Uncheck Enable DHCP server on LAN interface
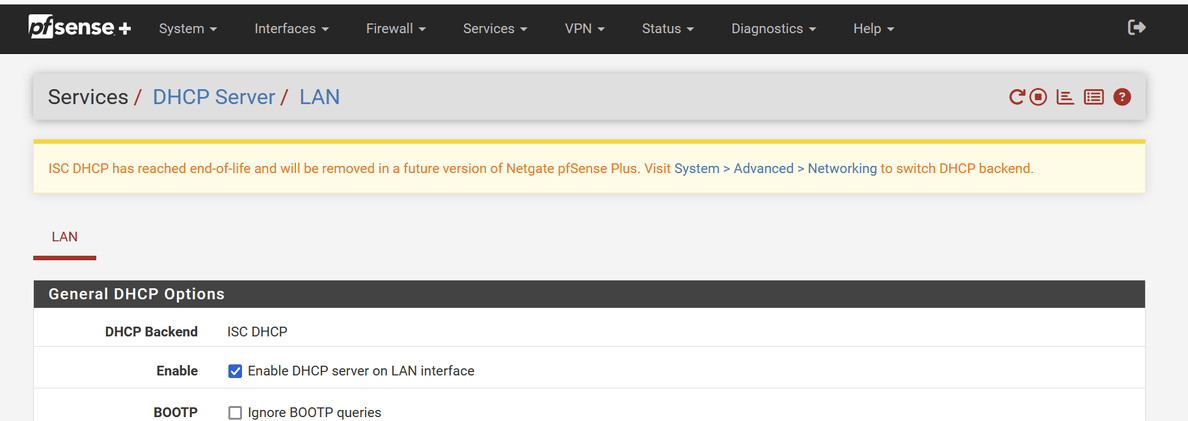 235,371
